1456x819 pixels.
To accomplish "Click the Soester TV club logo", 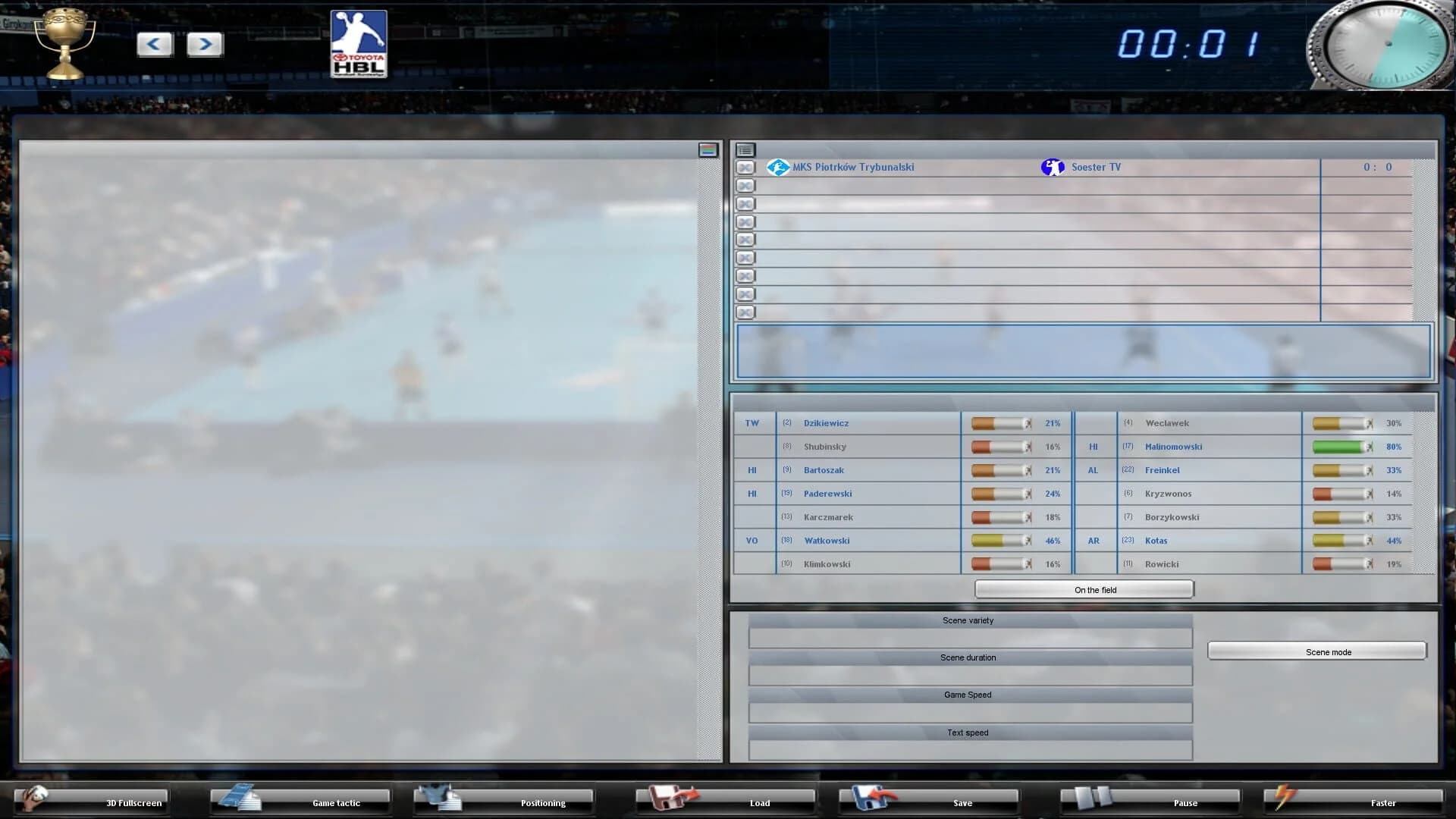I will [1053, 167].
